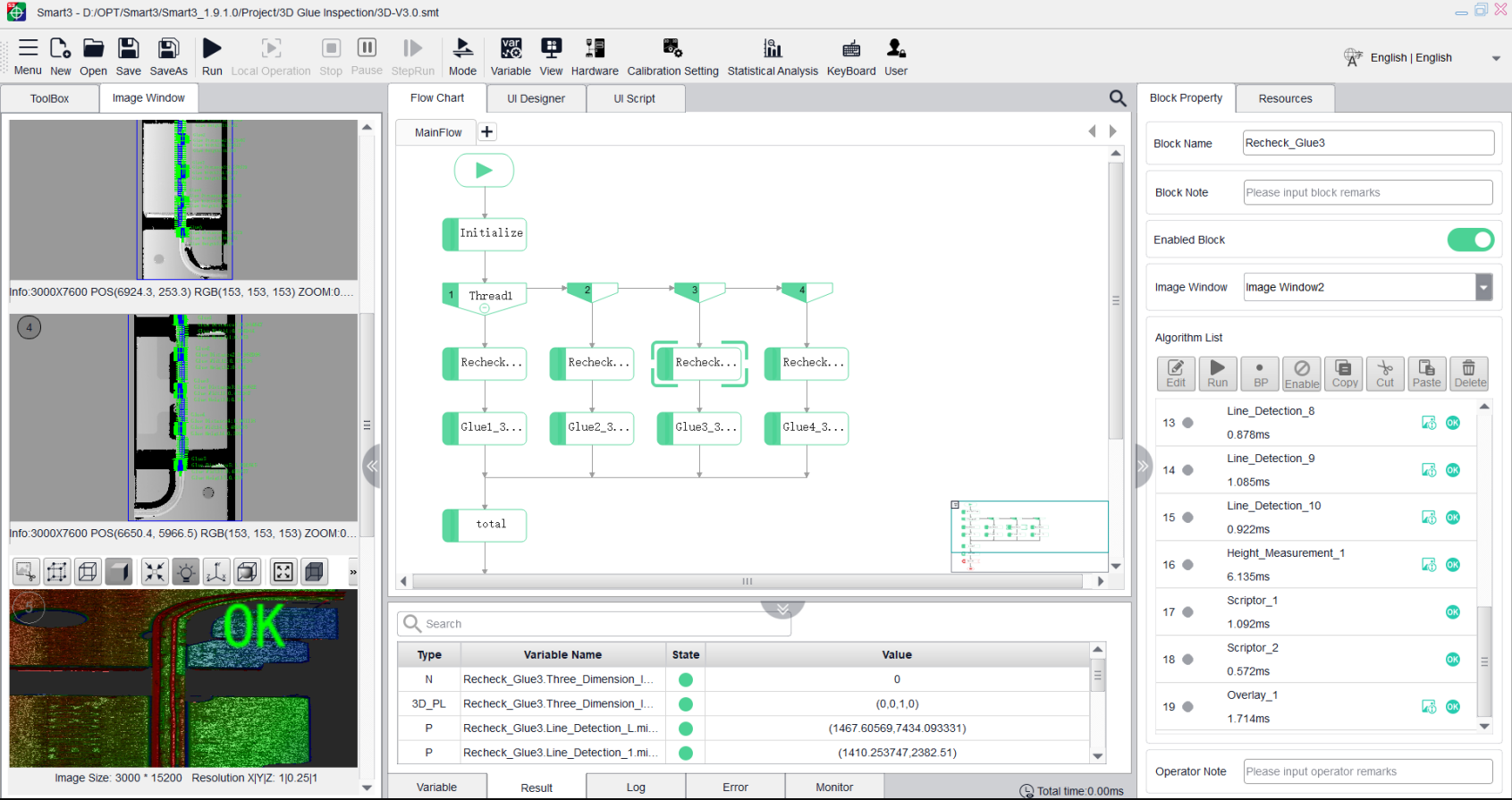1512x800 pixels.
Task: Open Statistical Analysis tool
Action: tap(773, 57)
